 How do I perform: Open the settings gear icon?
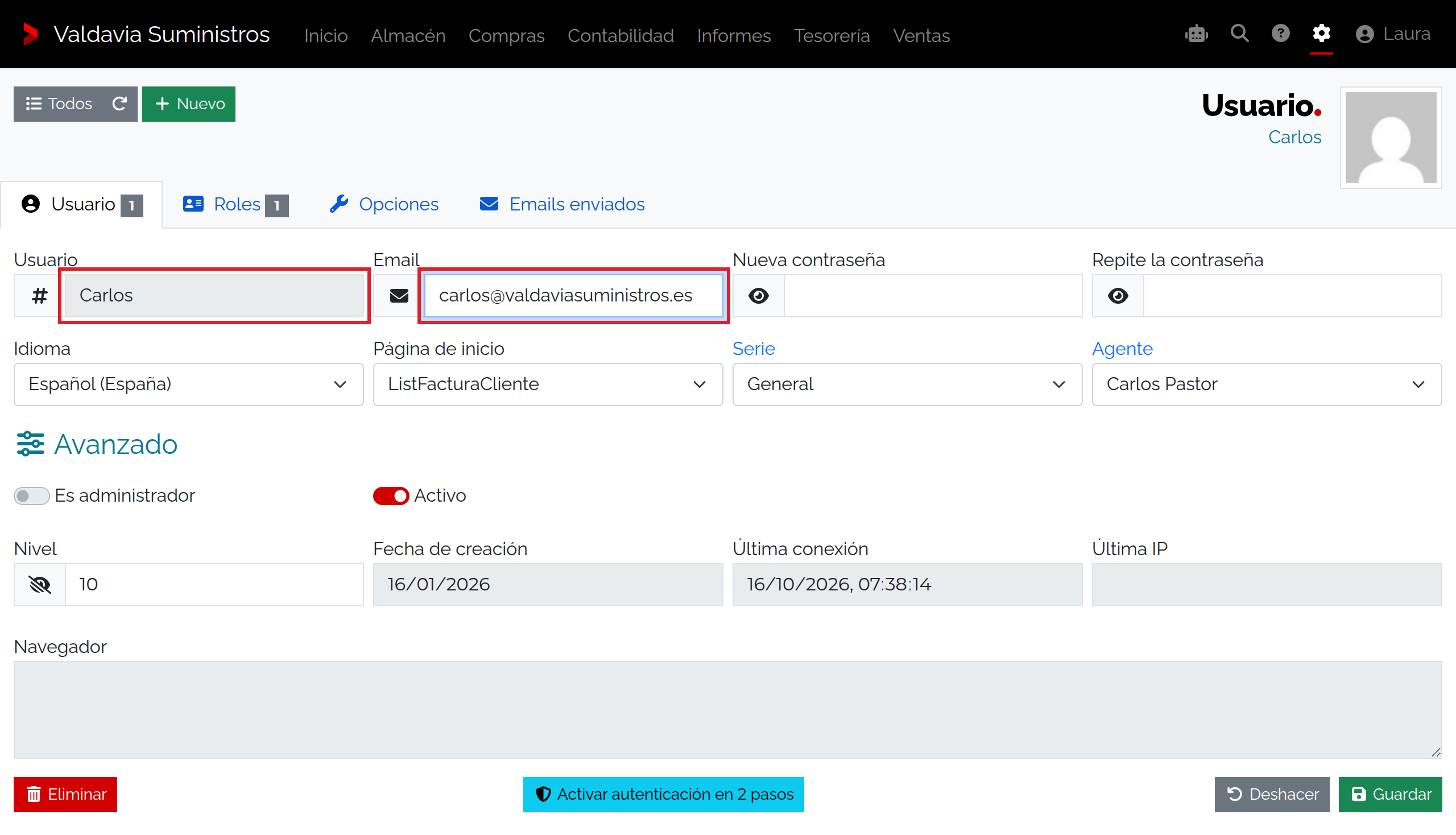point(1321,33)
